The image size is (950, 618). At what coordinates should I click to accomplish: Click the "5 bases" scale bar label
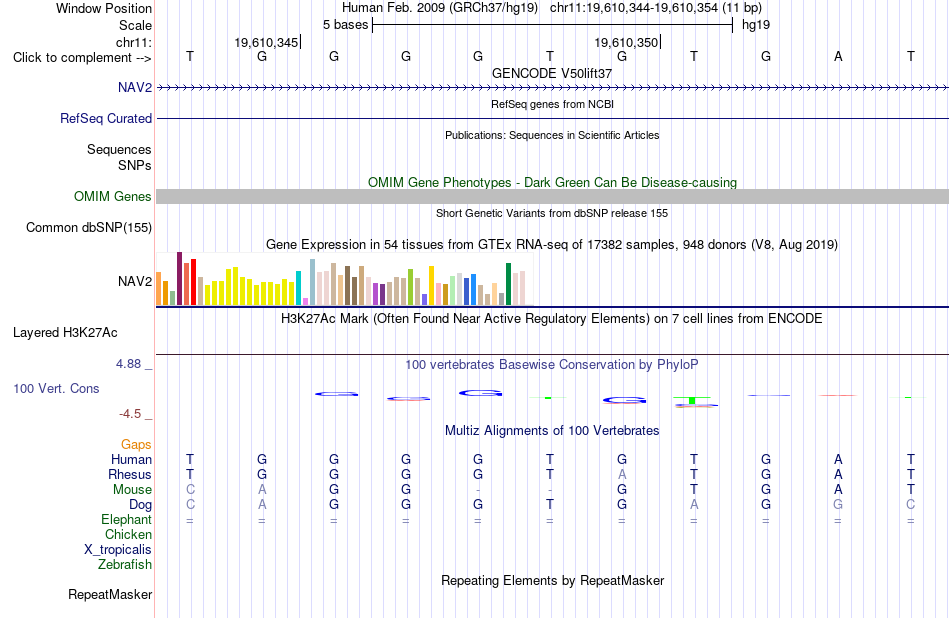pos(345,25)
